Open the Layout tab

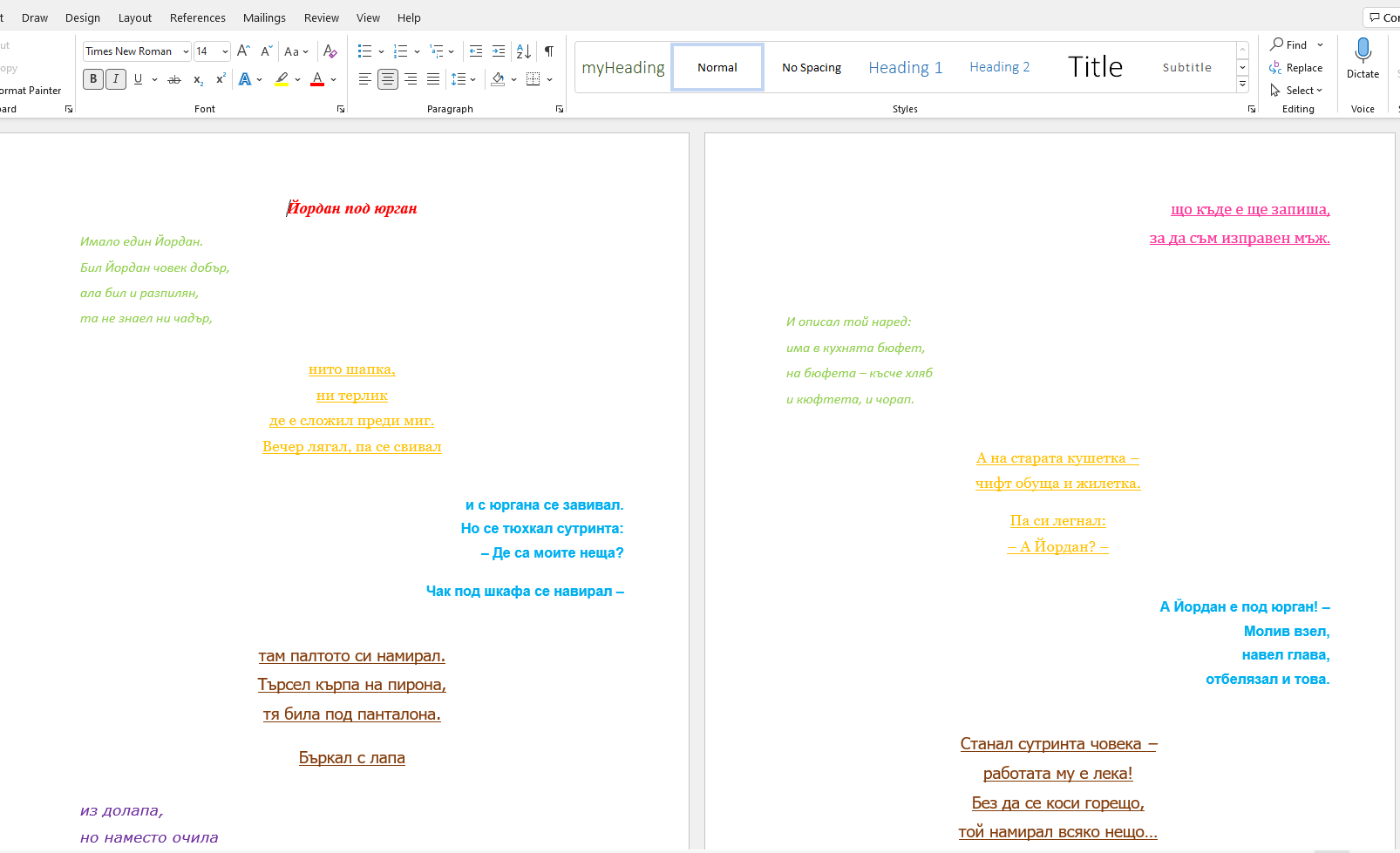[135, 17]
